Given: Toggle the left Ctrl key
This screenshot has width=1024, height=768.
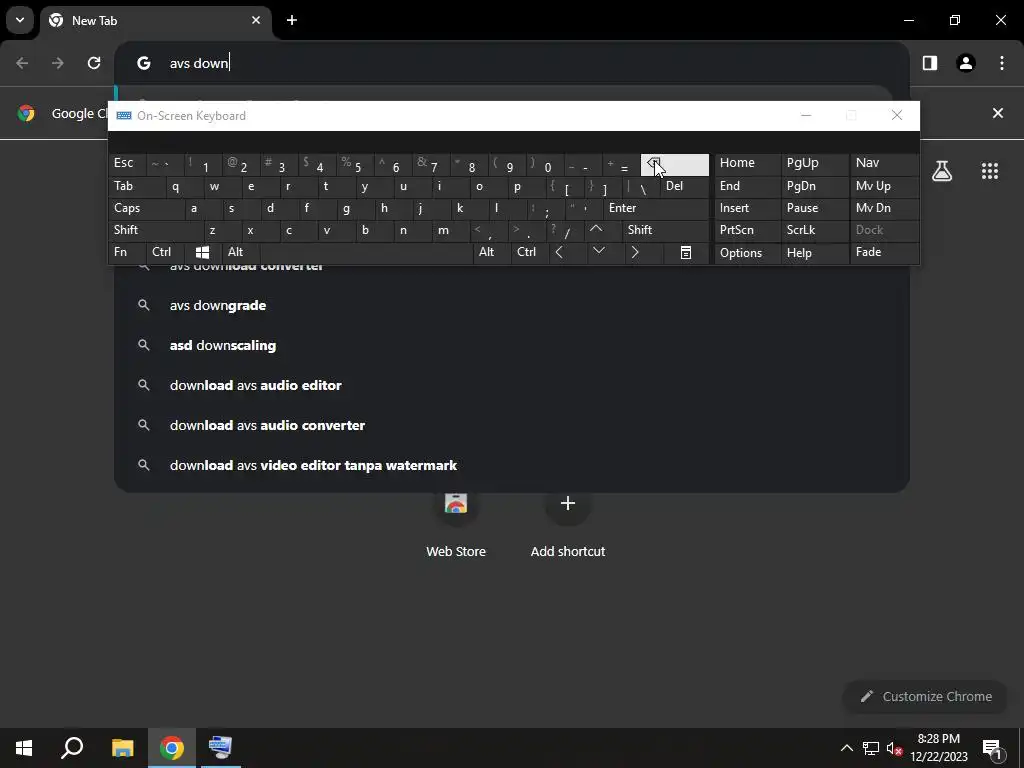Looking at the screenshot, I should (165, 253).
